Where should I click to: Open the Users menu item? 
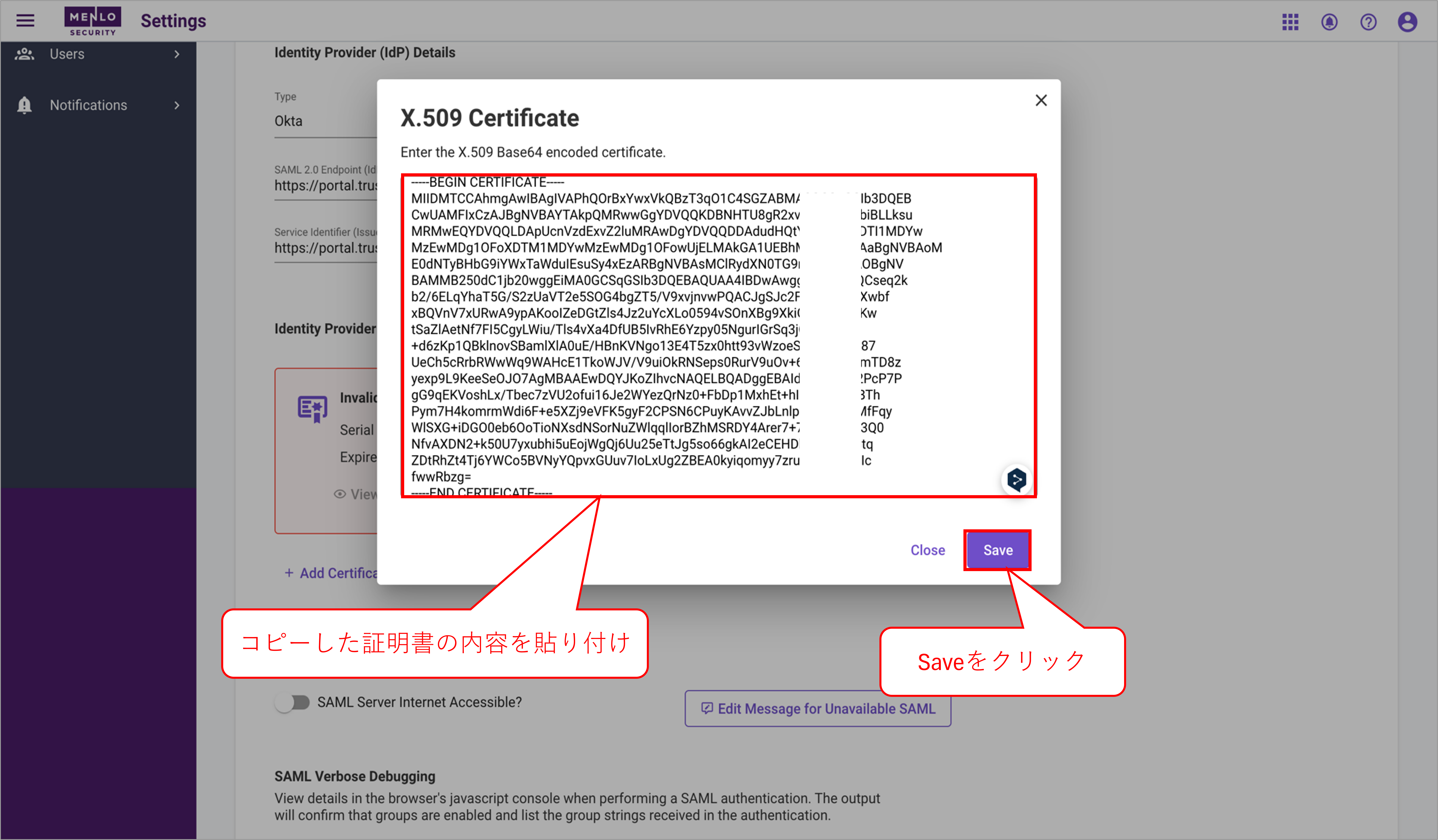pos(98,54)
